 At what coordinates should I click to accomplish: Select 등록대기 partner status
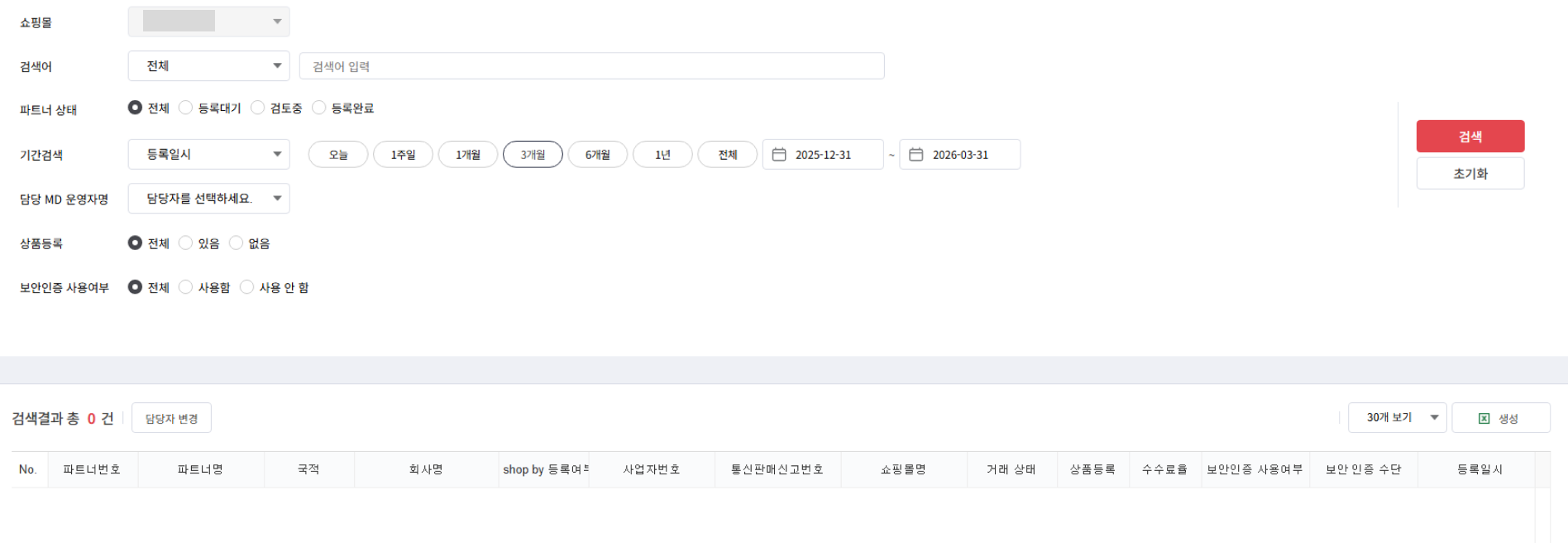(x=185, y=108)
